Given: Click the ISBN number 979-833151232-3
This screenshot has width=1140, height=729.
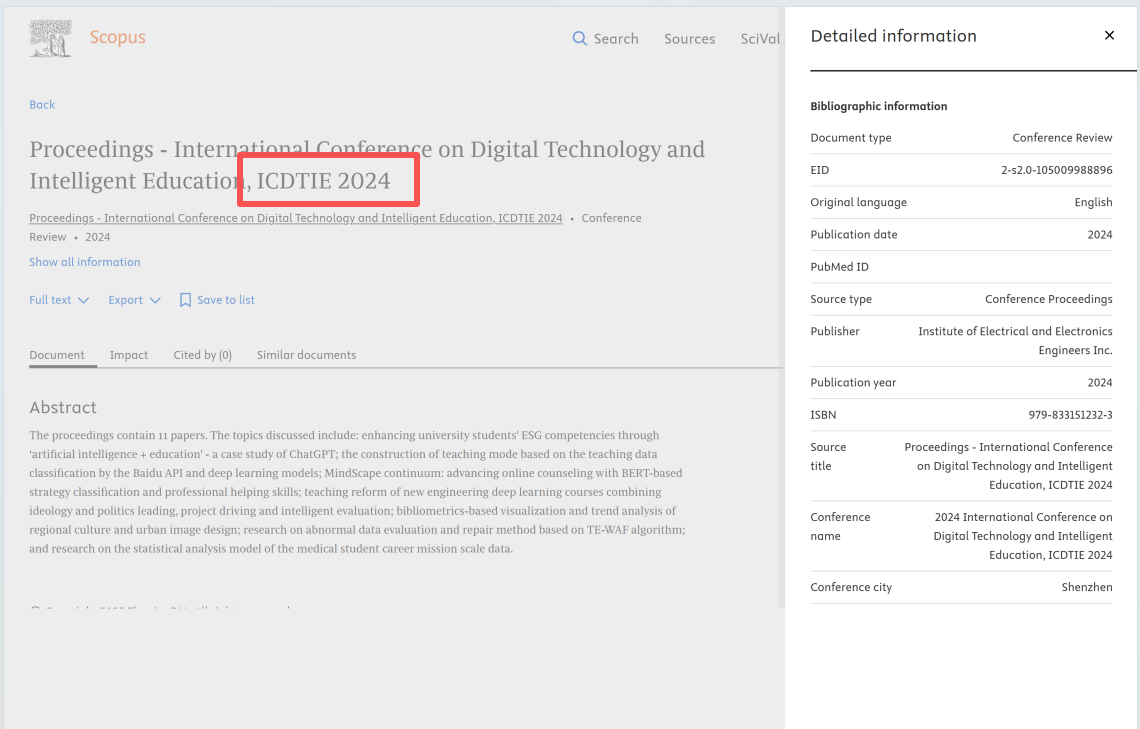Looking at the screenshot, I should (x=1070, y=415).
